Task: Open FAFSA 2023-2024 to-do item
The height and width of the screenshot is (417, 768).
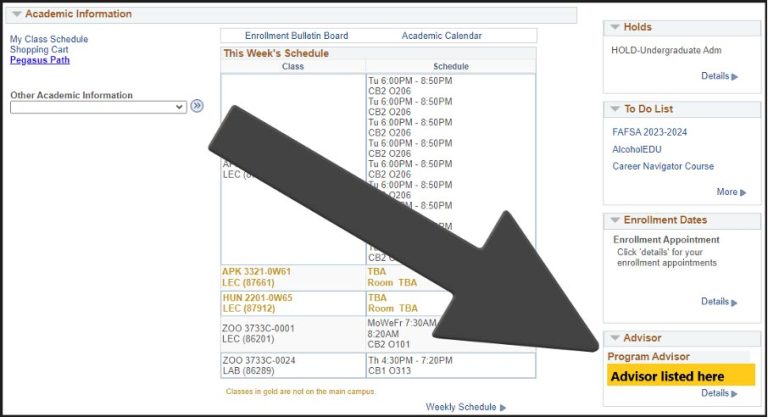Action: 649,132
